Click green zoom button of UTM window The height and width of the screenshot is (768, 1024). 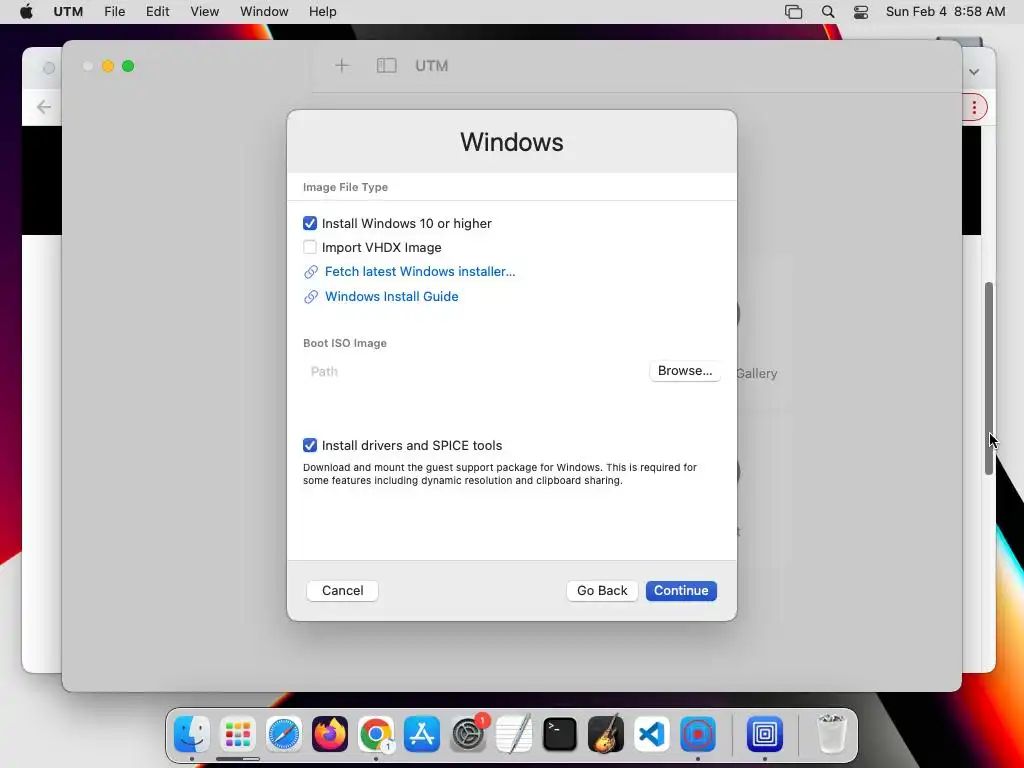click(129, 66)
